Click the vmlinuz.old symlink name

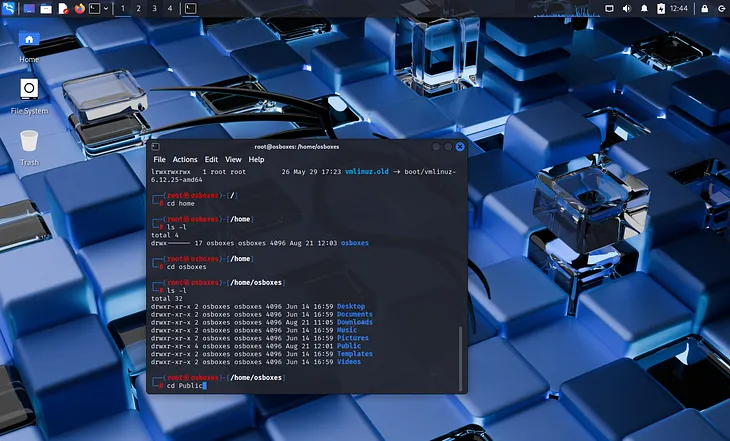(366, 172)
